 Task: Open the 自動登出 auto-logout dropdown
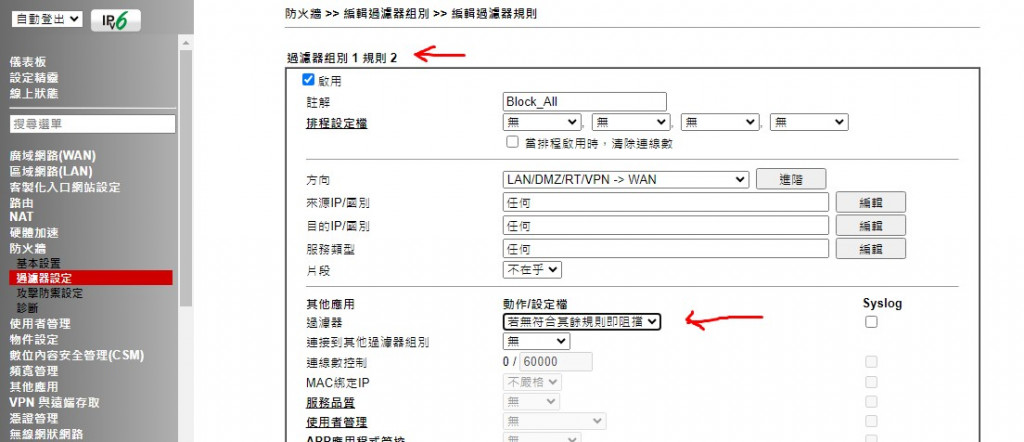tap(47, 19)
